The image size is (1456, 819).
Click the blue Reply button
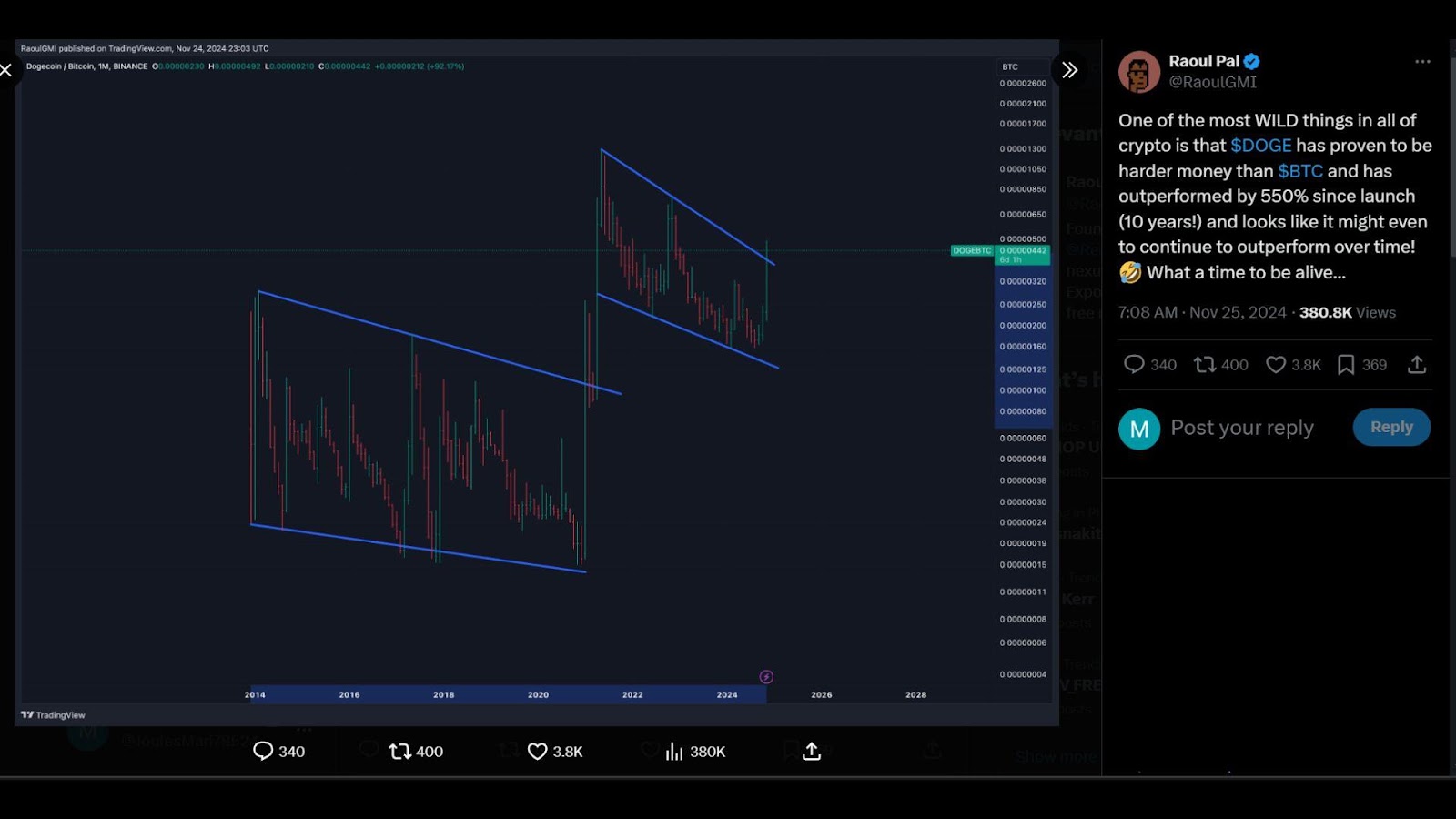[x=1391, y=427]
